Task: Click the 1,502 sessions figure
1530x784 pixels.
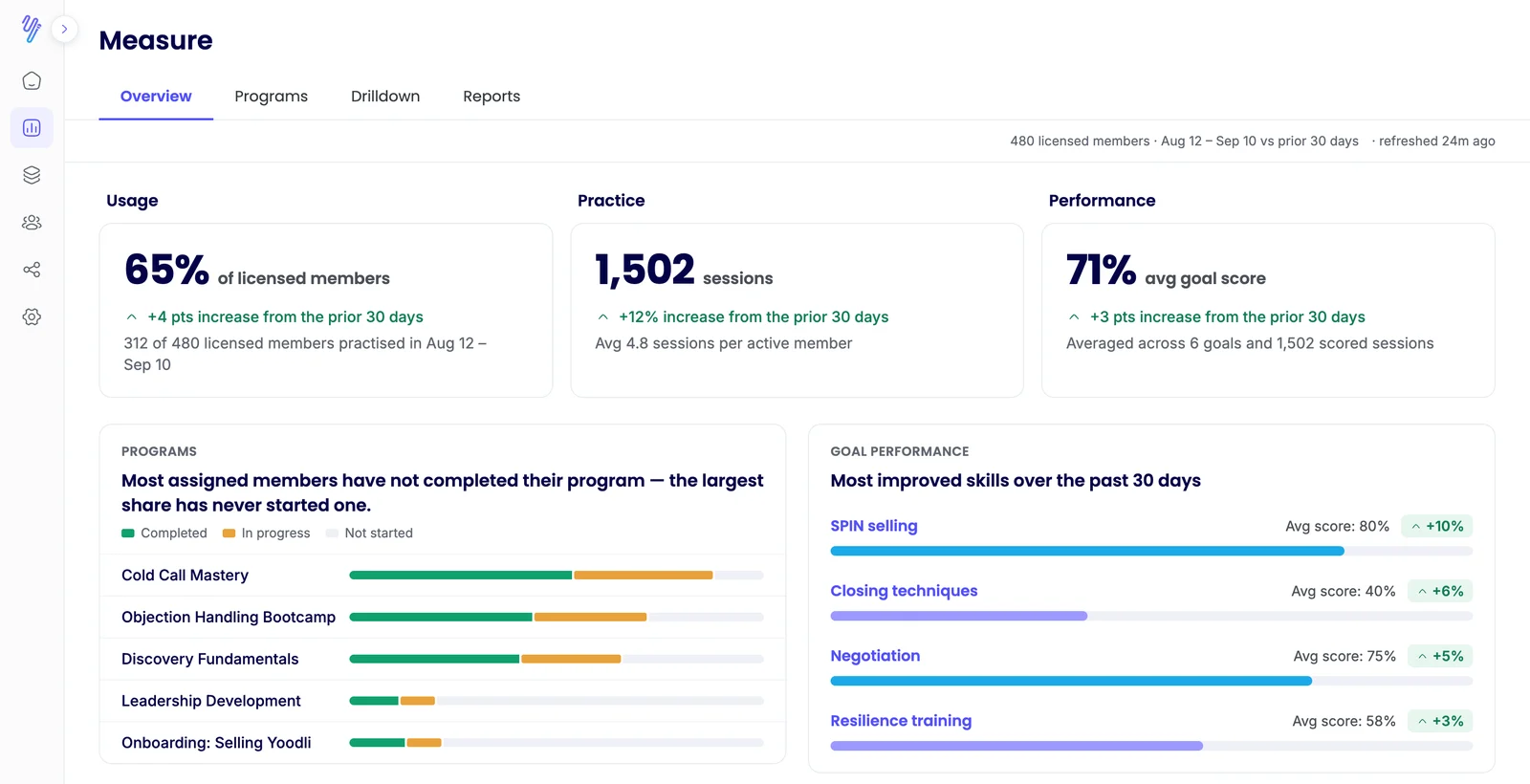Action: click(x=684, y=271)
